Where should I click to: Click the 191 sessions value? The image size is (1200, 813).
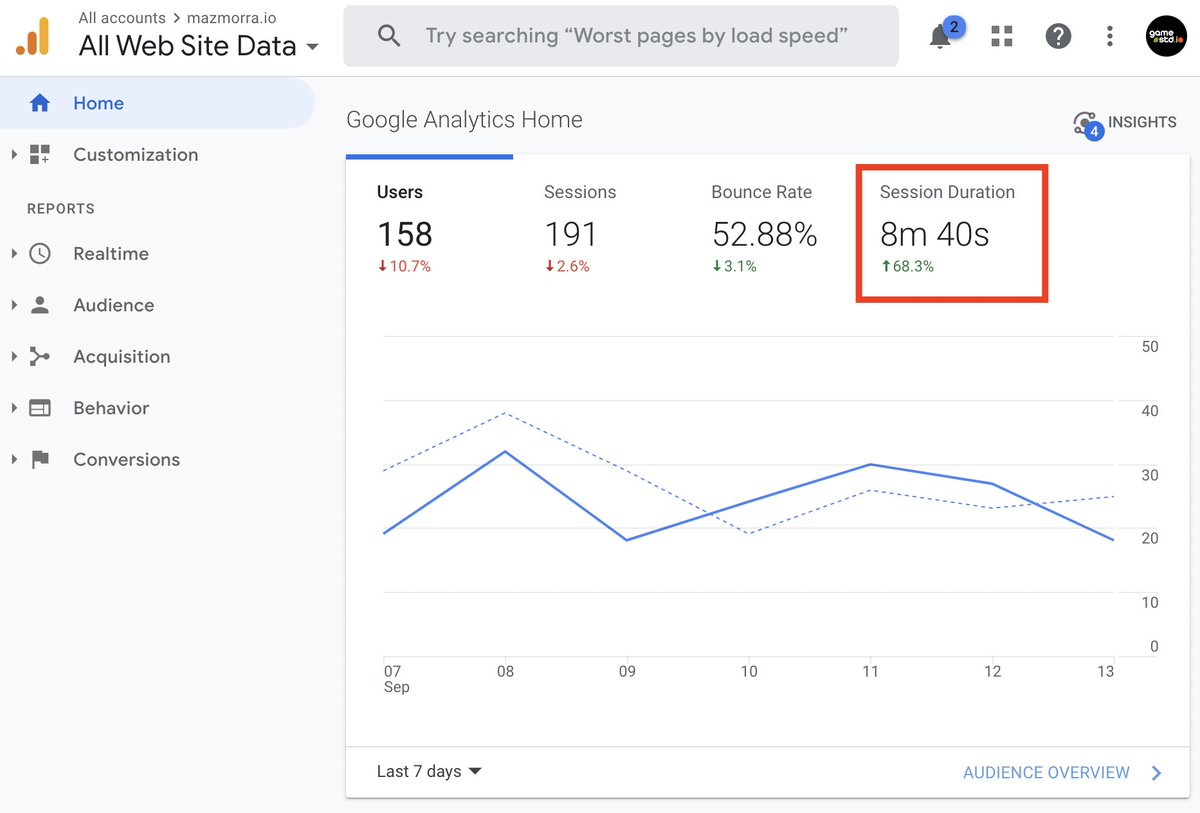(x=570, y=234)
